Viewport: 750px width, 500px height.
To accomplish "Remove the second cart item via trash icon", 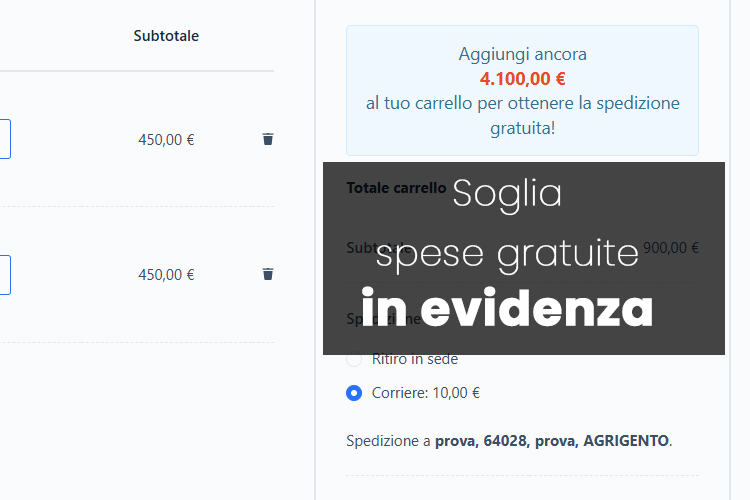I will (267, 274).
